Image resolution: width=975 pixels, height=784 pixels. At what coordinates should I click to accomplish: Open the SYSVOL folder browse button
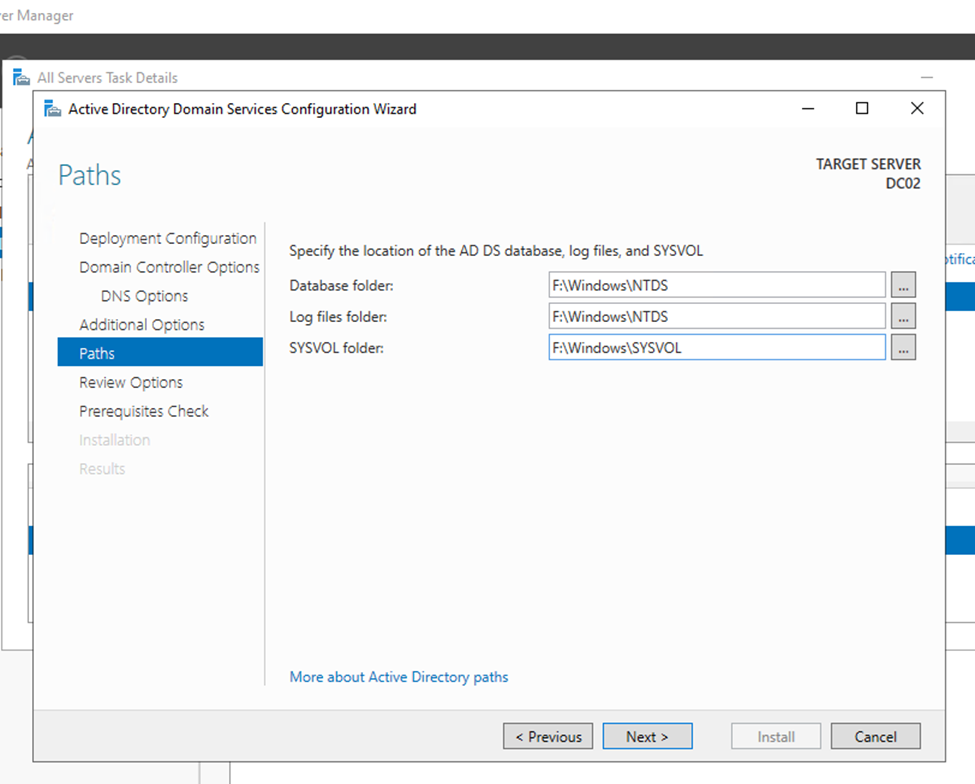[x=903, y=347]
